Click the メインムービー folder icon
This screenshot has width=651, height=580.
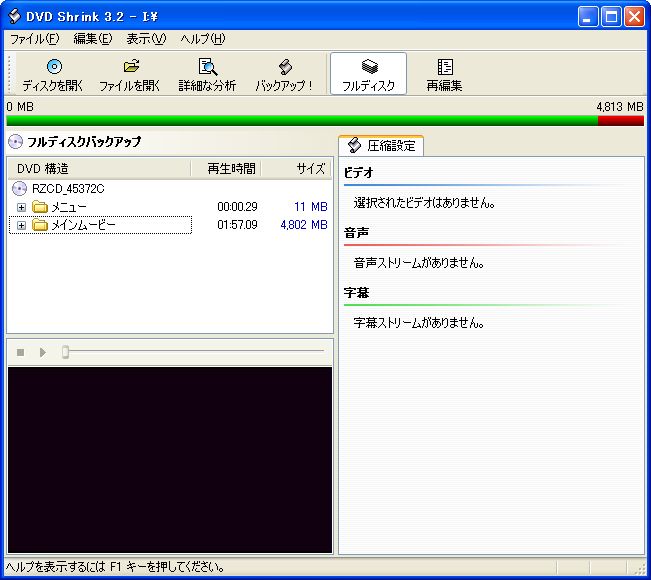[40, 225]
